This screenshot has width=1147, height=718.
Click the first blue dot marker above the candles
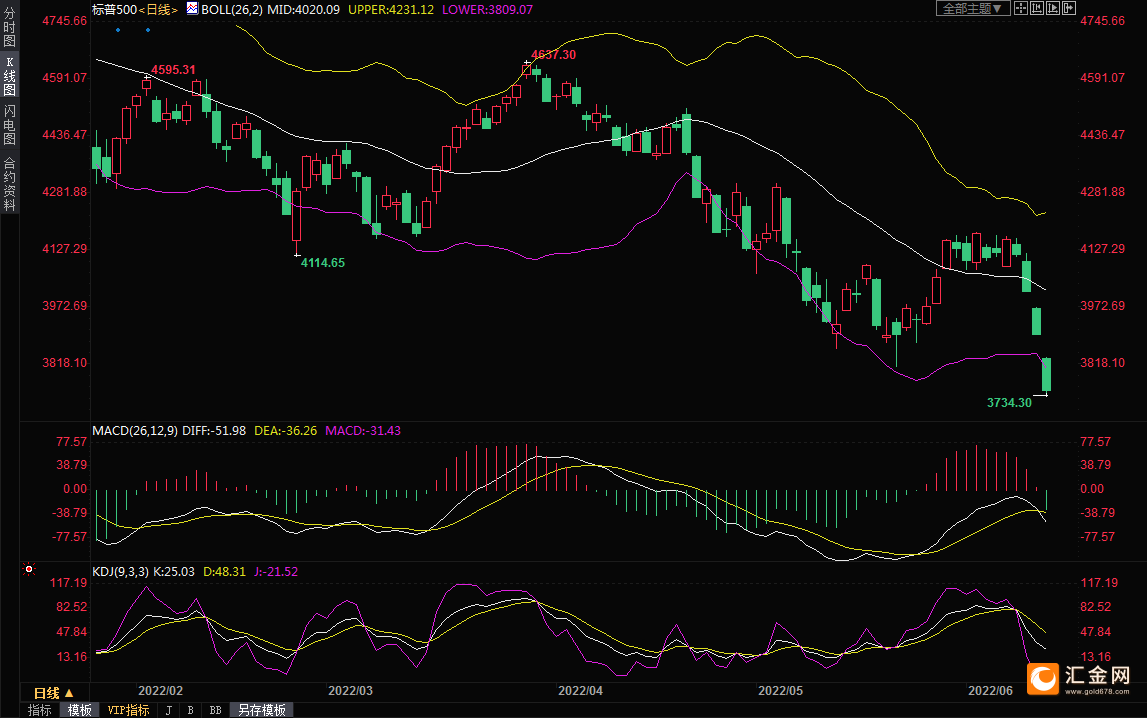[x=118, y=29]
